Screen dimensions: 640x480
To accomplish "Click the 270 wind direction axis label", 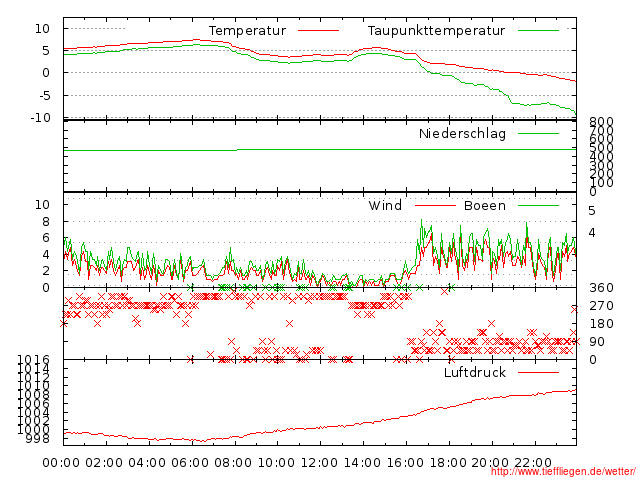I will pyautogui.click(x=601, y=306).
